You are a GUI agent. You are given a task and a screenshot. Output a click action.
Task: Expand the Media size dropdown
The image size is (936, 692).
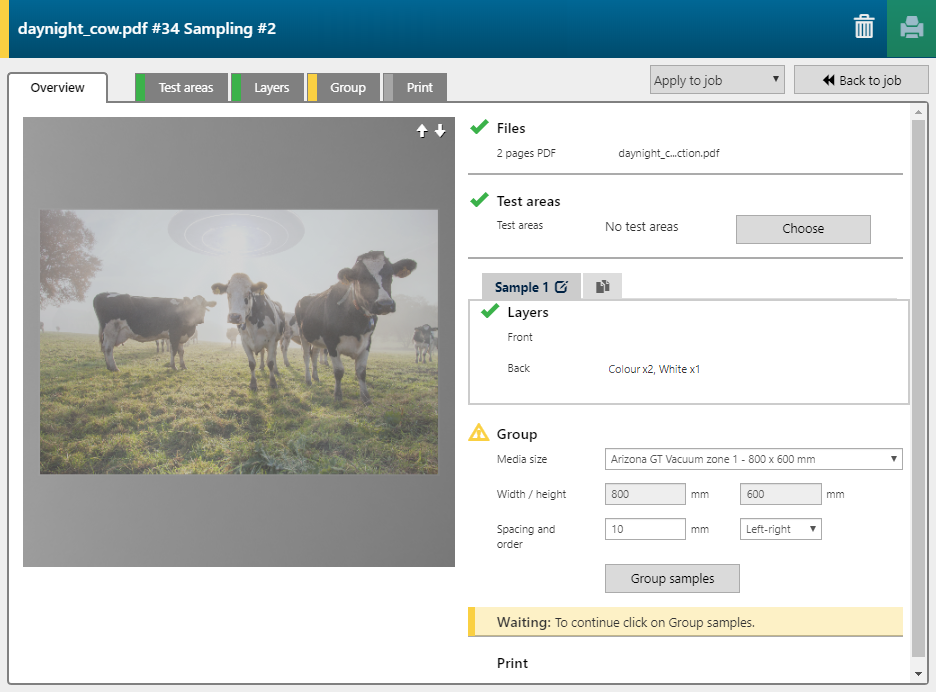pyautogui.click(x=753, y=459)
